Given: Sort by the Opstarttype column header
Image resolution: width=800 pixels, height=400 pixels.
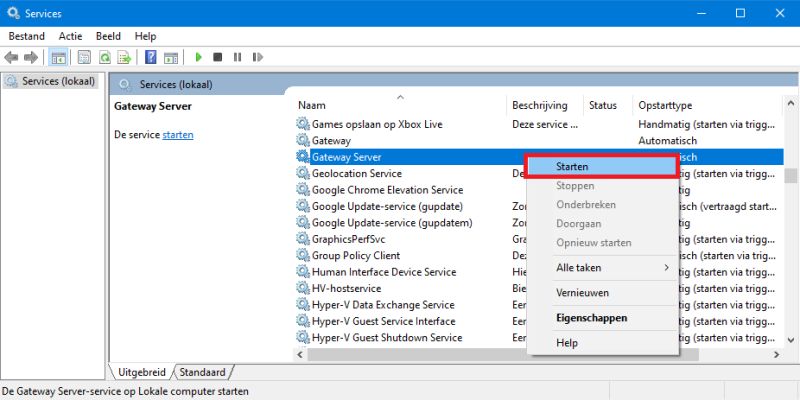Looking at the screenshot, I should pyautogui.click(x=706, y=105).
